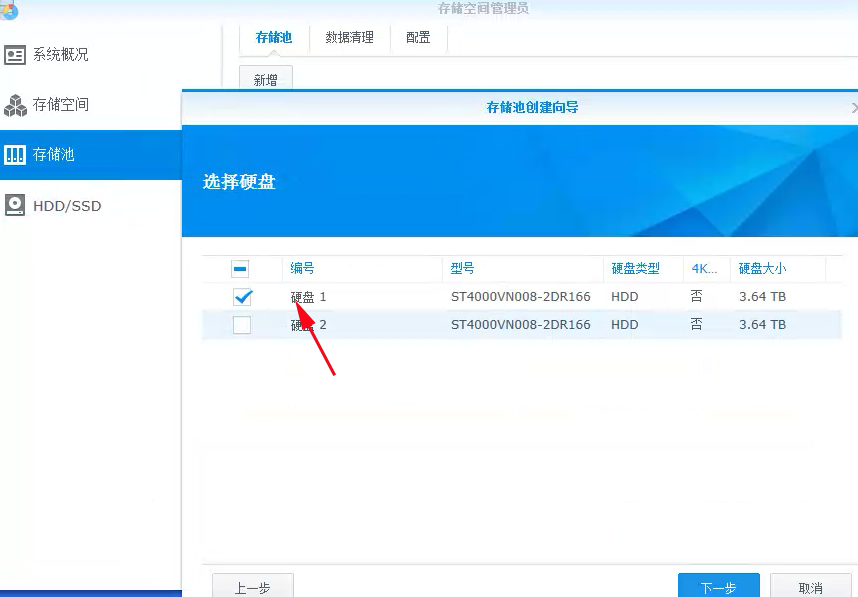Click the ST4000VN008-2DR166 model of 硬盘 2

(x=520, y=324)
